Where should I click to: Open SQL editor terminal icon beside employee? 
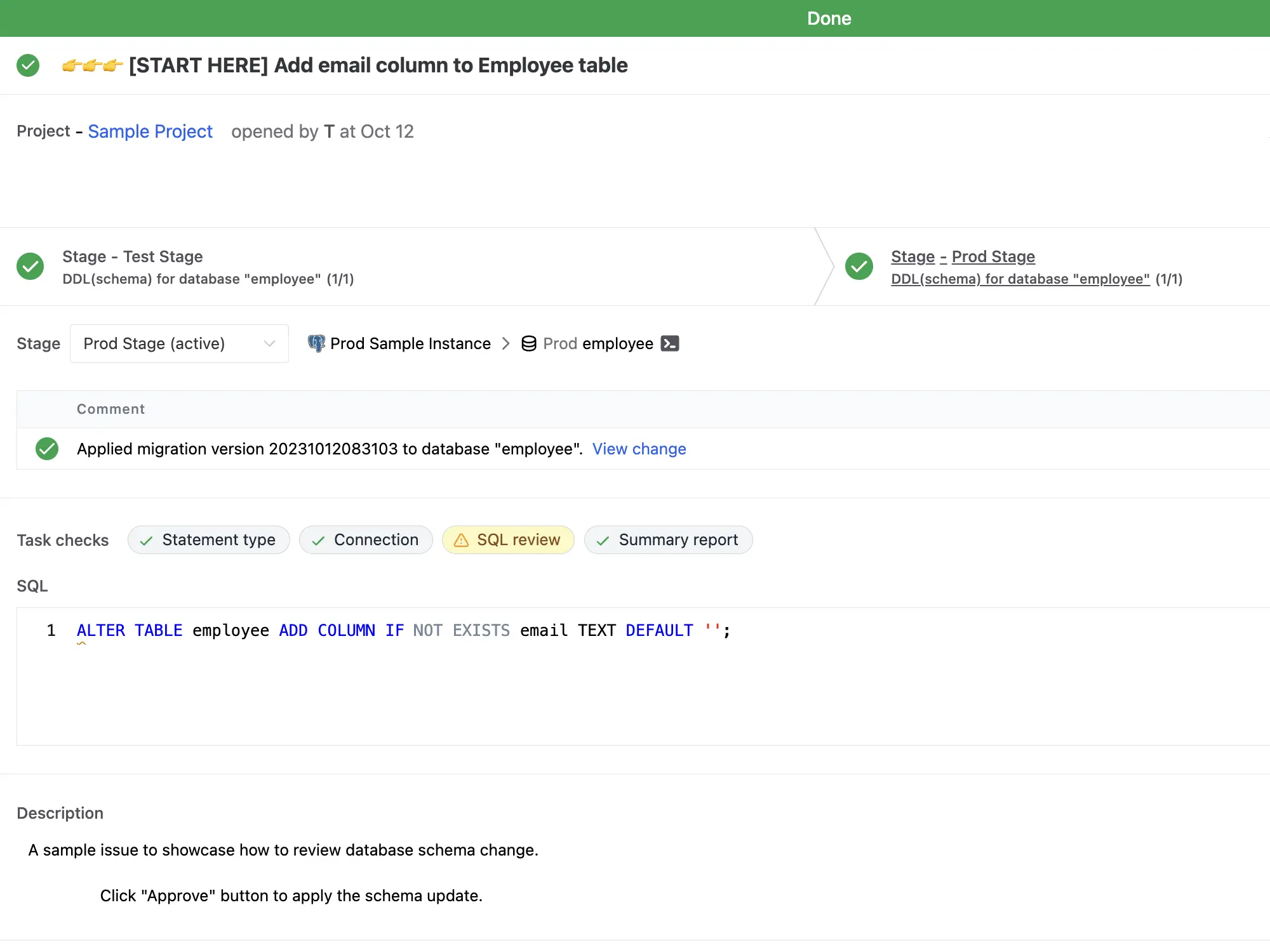(669, 343)
